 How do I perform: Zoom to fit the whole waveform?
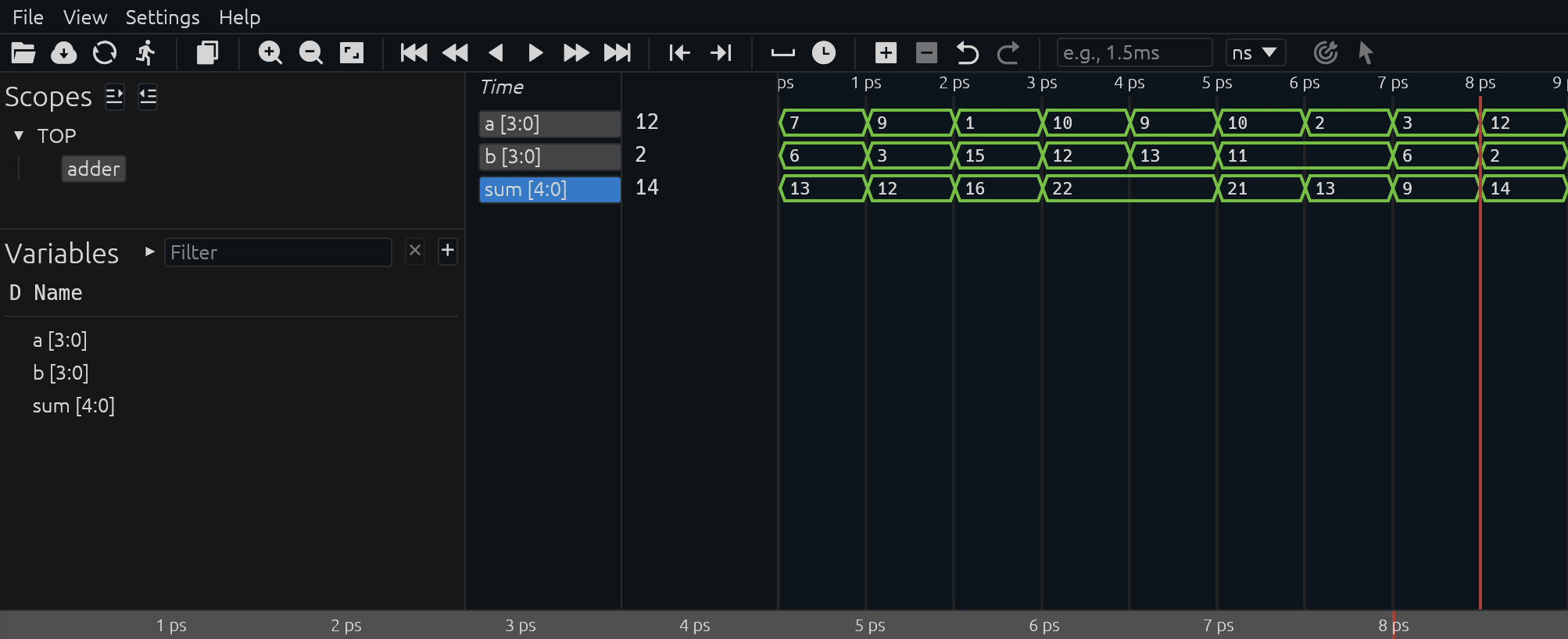pyautogui.click(x=352, y=53)
